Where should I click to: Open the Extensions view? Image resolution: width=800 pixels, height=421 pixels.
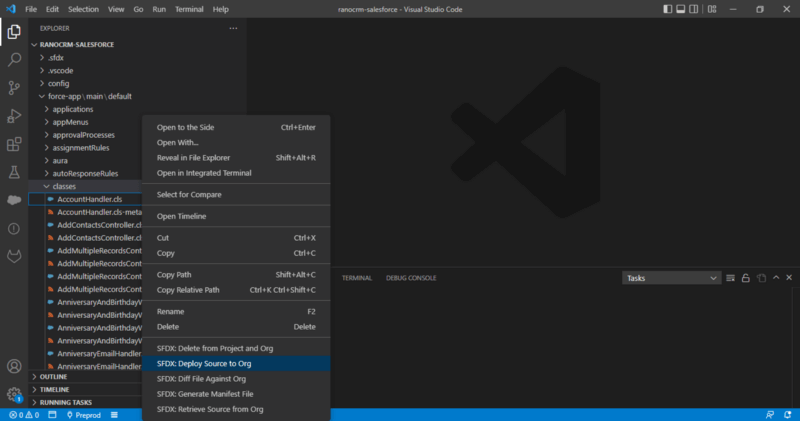pyautogui.click(x=14, y=144)
